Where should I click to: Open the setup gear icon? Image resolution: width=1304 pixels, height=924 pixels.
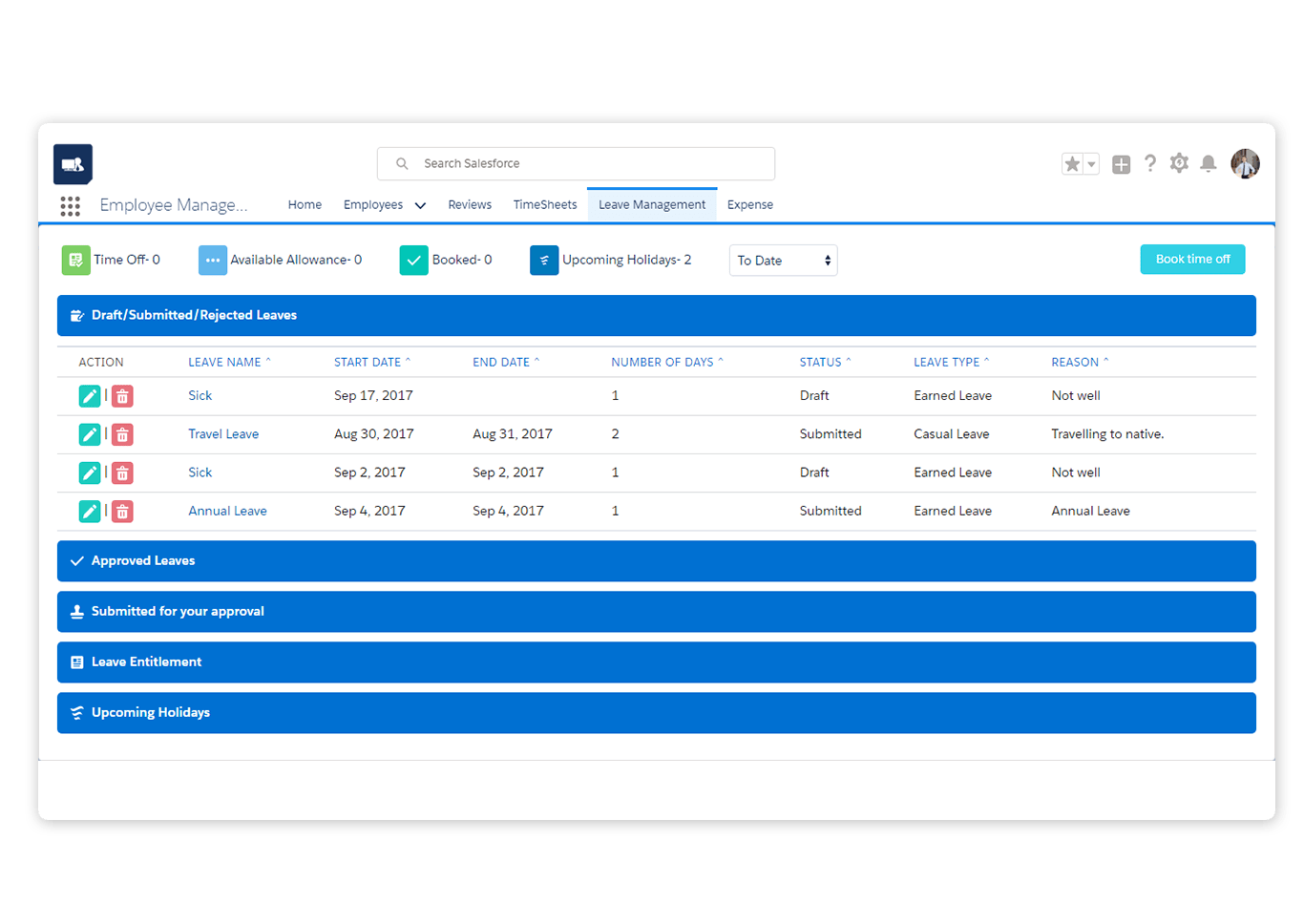tap(1179, 163)
